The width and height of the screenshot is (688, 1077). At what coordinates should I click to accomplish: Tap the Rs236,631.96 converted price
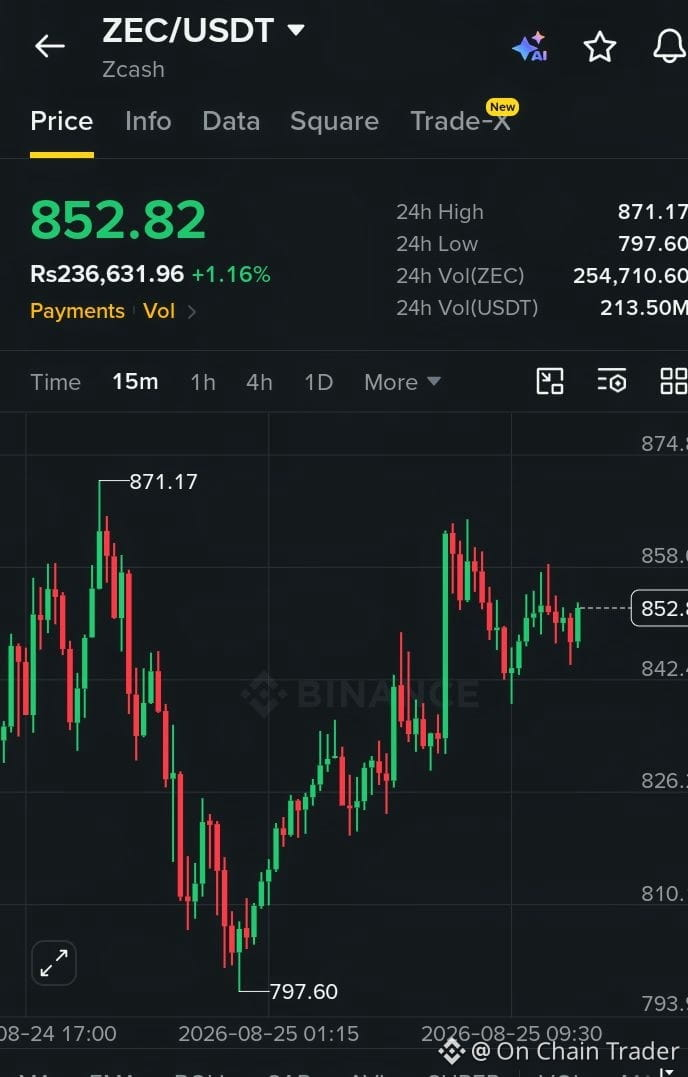tap(107, 275)
